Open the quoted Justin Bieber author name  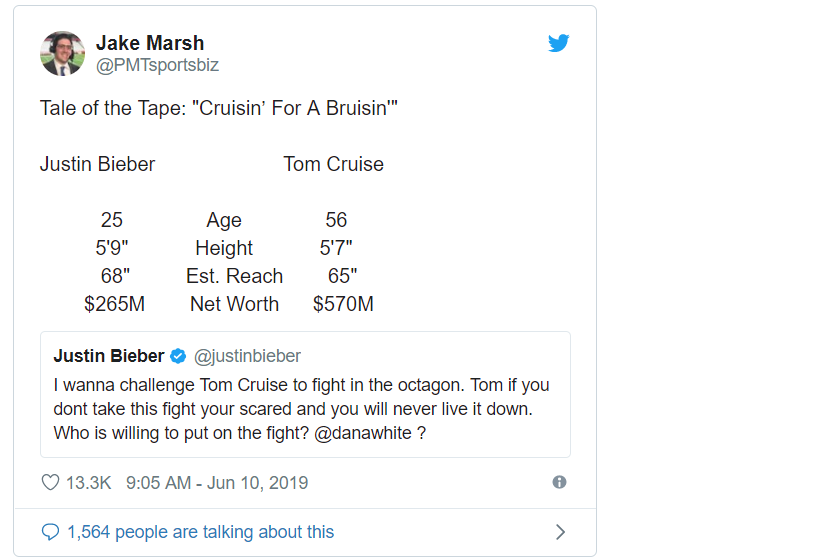point(109,356)
